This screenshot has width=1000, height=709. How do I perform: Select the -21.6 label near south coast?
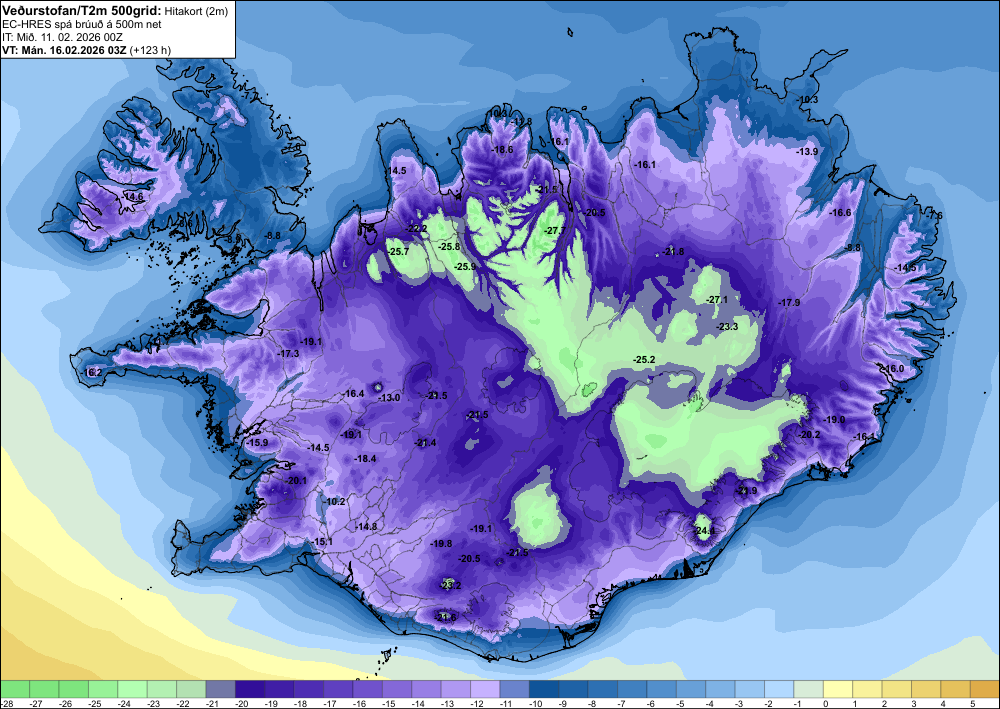coord(446,617)
